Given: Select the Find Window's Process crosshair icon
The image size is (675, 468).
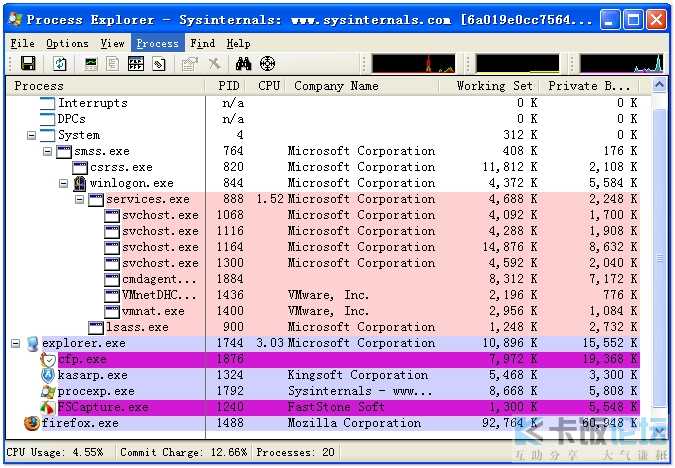Looking at the screenshot, I should click(x=267, y=64).
